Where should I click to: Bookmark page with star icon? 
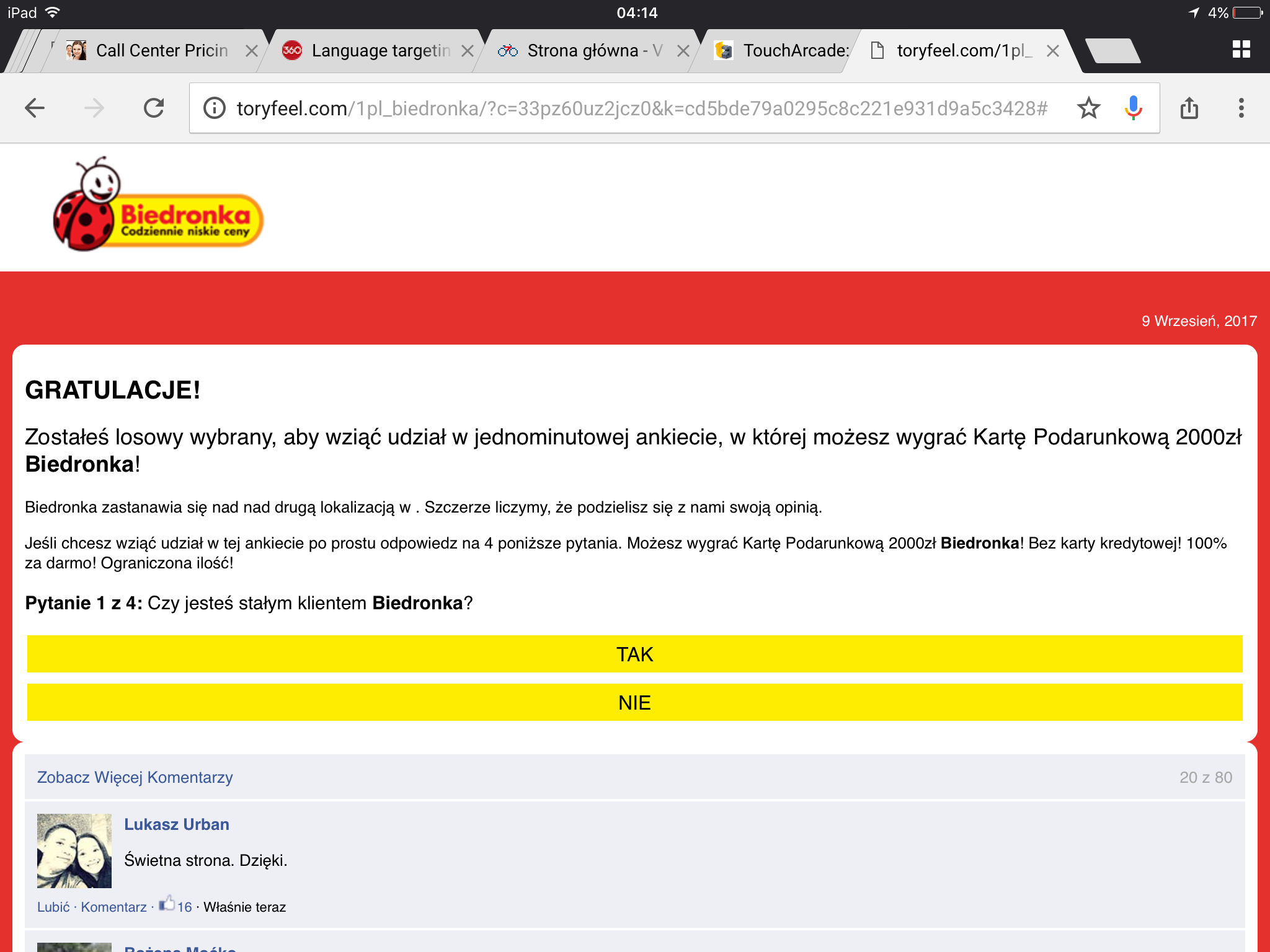(1088, 108)
